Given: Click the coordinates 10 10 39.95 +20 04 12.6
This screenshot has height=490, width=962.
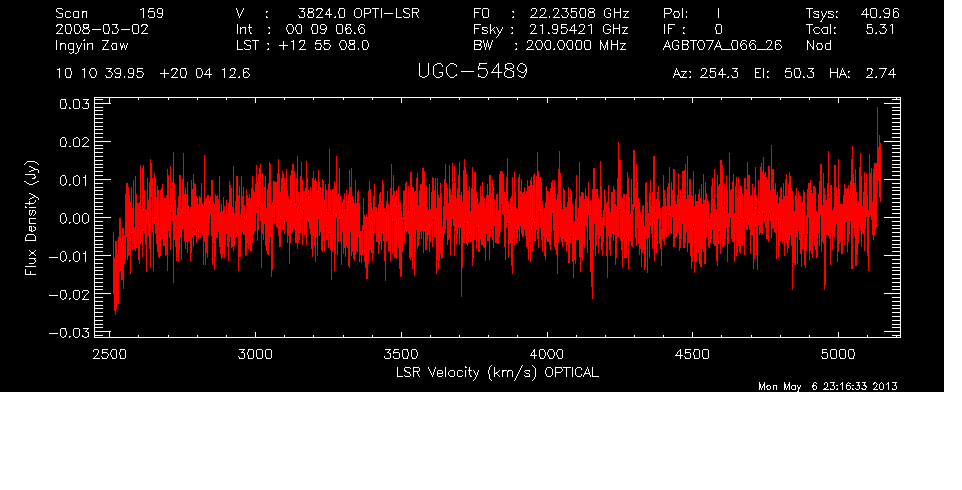Looking at the screenshot, I should (154, 73).
